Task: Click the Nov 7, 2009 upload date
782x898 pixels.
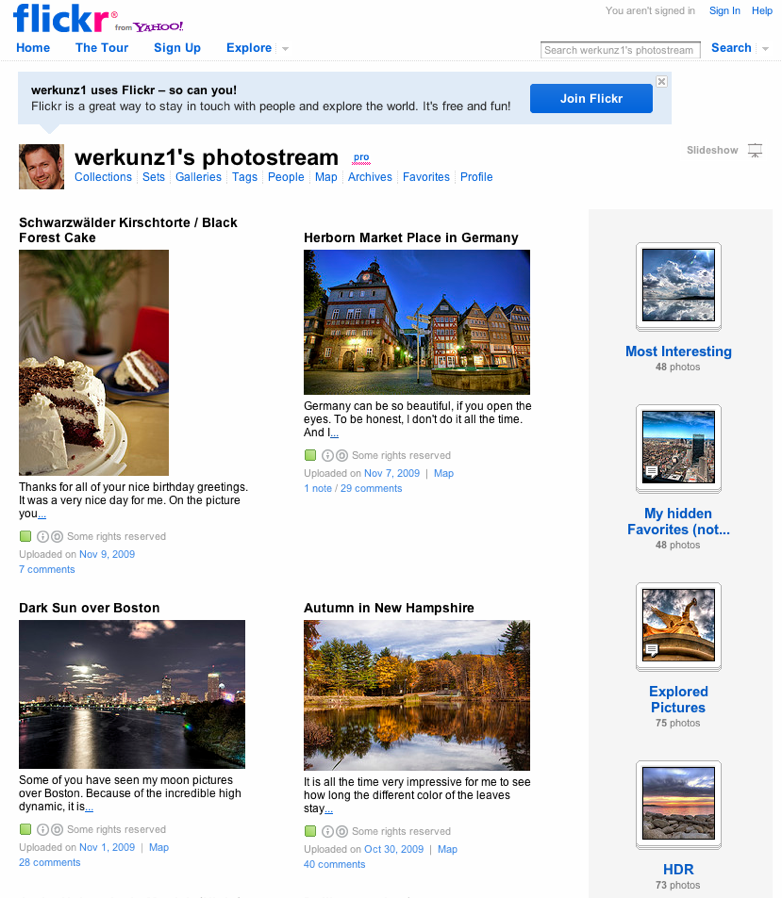Action: [392, 473]
